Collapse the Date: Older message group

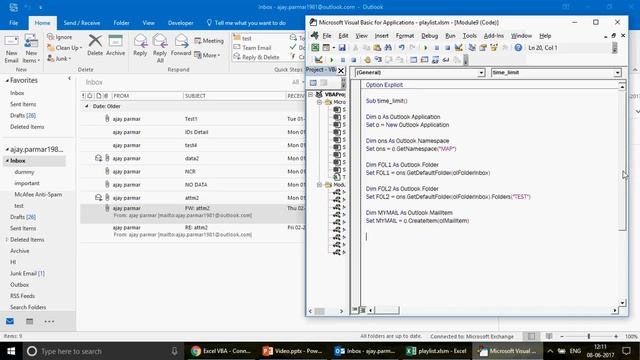87,106
